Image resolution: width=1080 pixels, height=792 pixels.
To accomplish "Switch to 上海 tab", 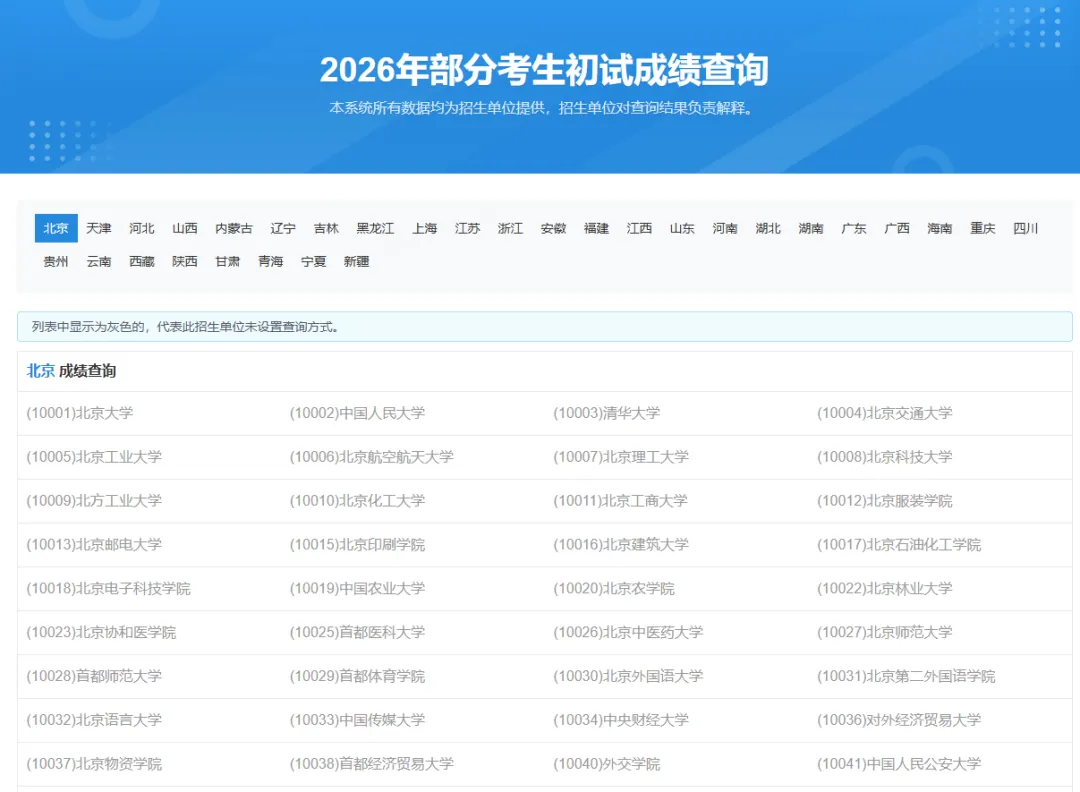I will coord(424,228).
